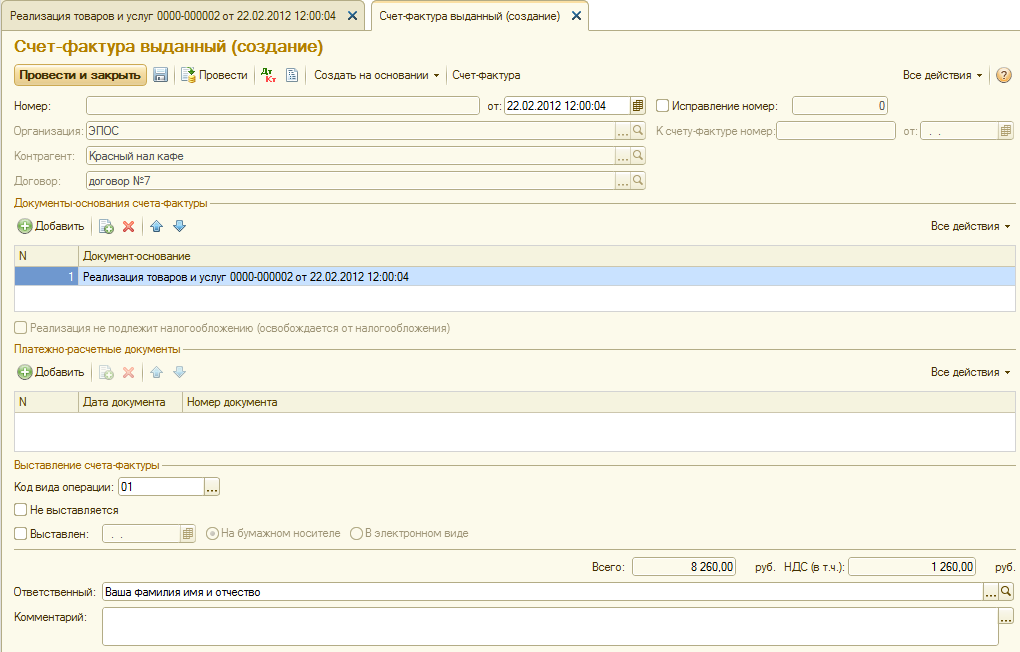
Task: Click into the Номер input field
Action: click(x=283, y=105)
